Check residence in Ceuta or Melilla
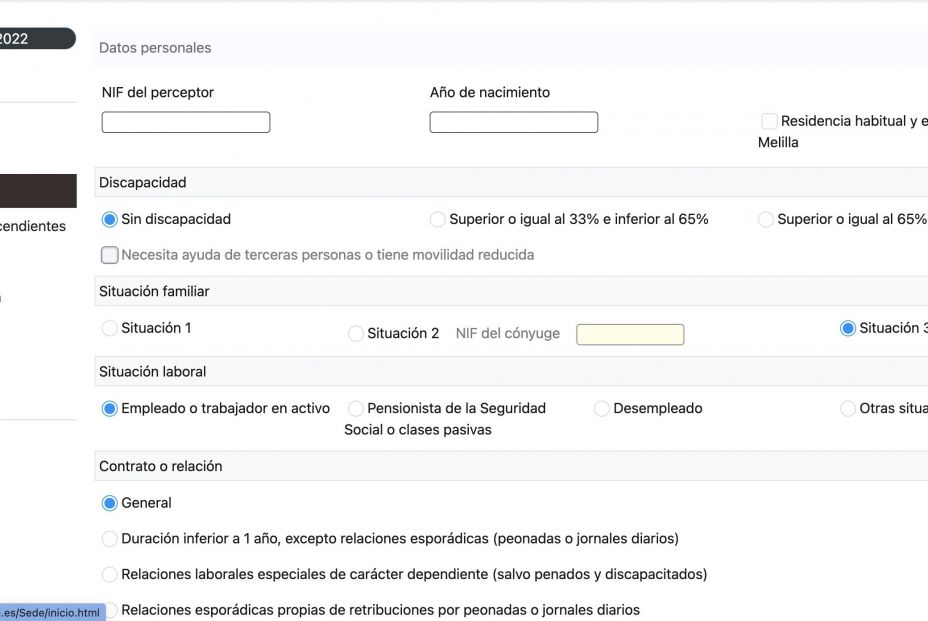928x621 pixels. [769, 121]
